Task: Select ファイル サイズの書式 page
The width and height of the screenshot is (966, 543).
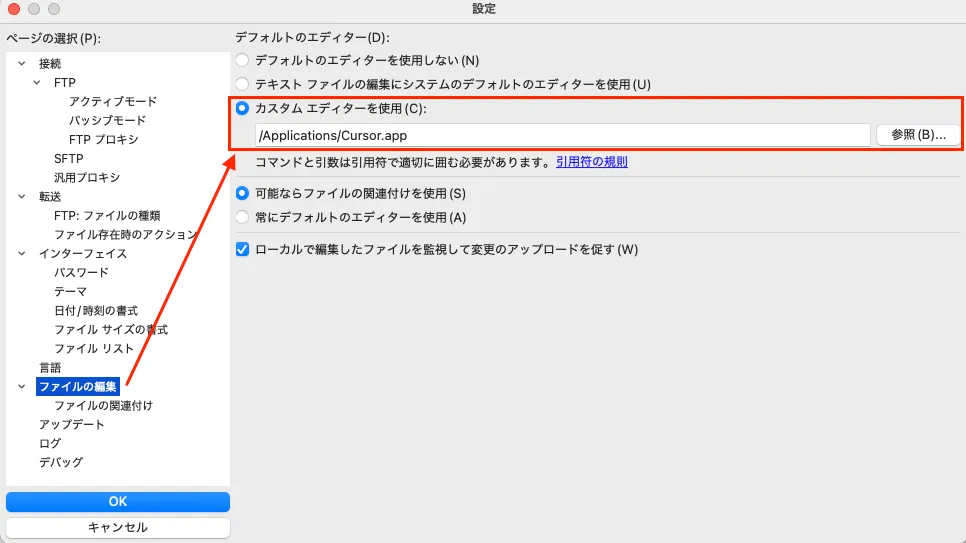Action: [111, 330]
